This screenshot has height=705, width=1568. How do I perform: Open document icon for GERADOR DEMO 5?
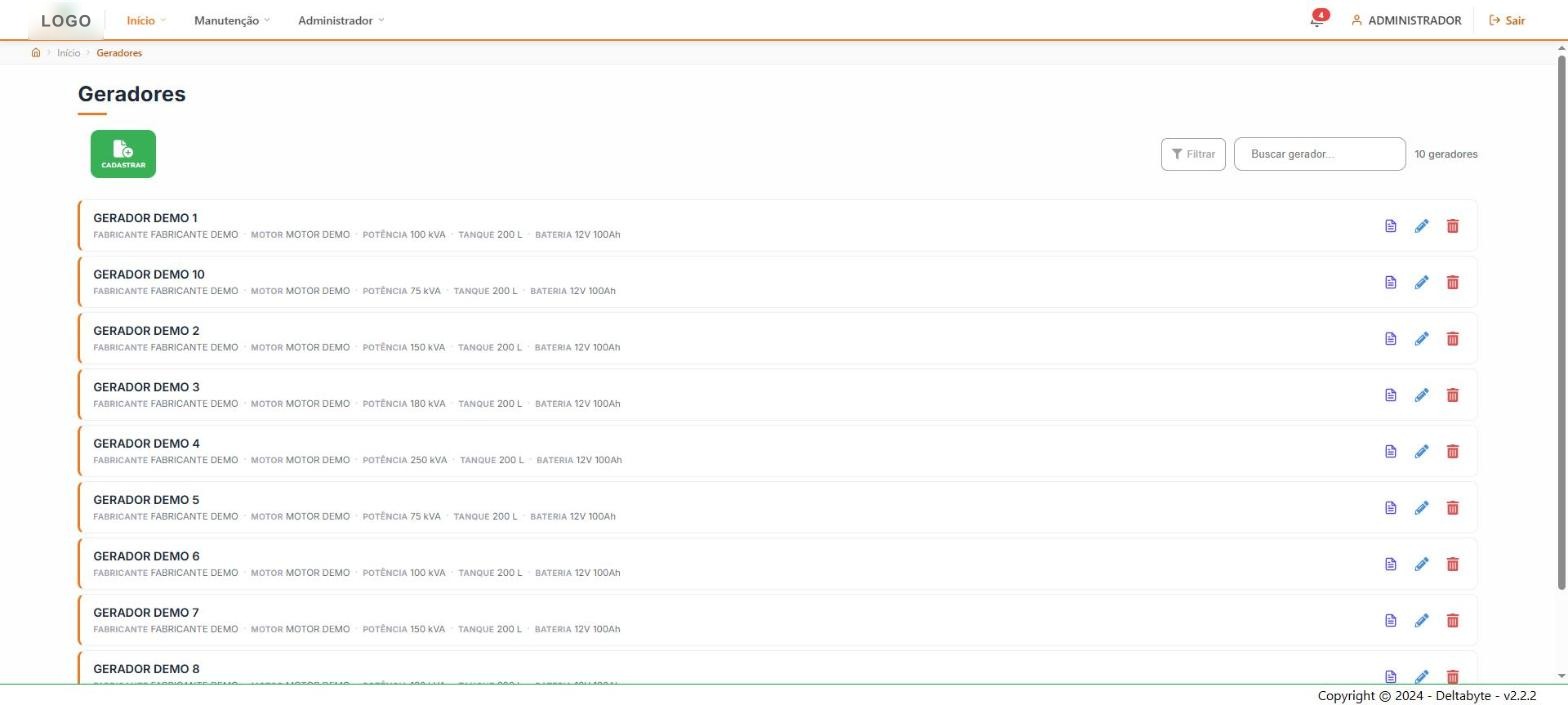pyautogui.click(x=1390, y=508)
